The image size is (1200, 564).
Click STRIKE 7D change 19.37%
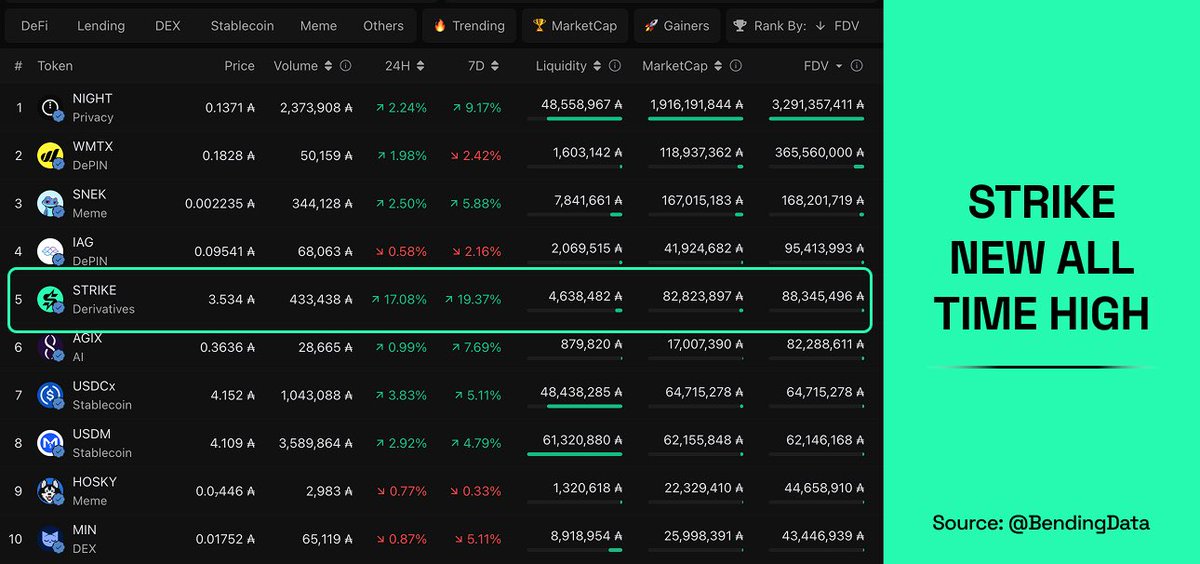(x=473, y=299)
